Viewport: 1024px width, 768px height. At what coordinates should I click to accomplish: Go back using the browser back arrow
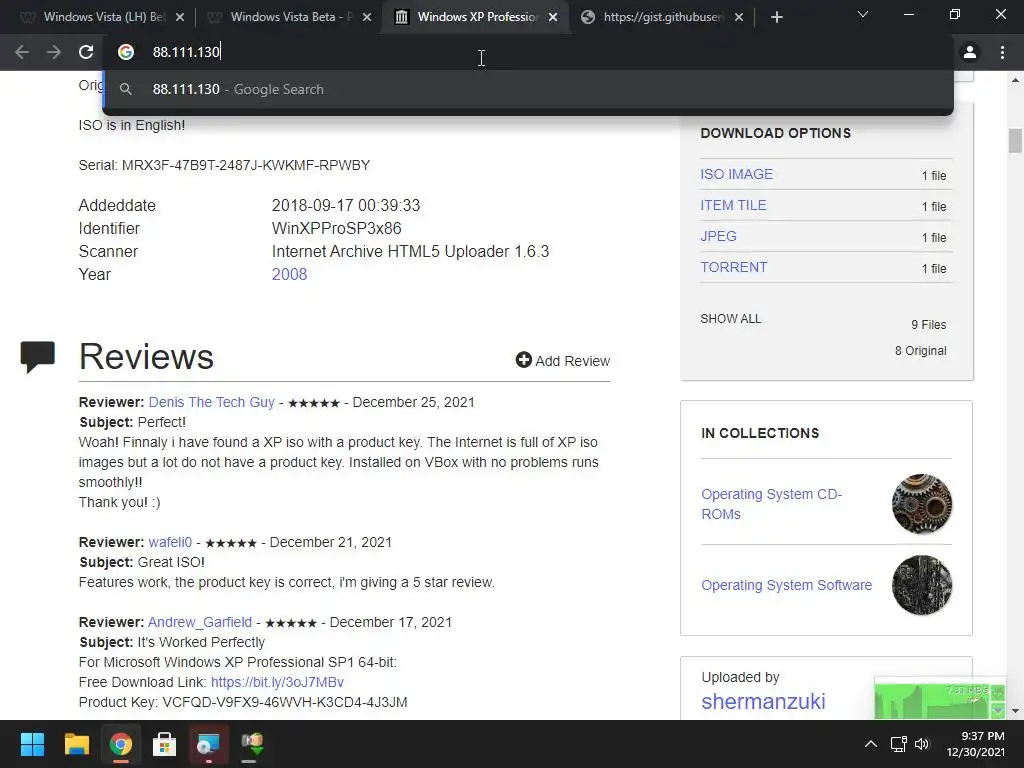coord(22,52)
